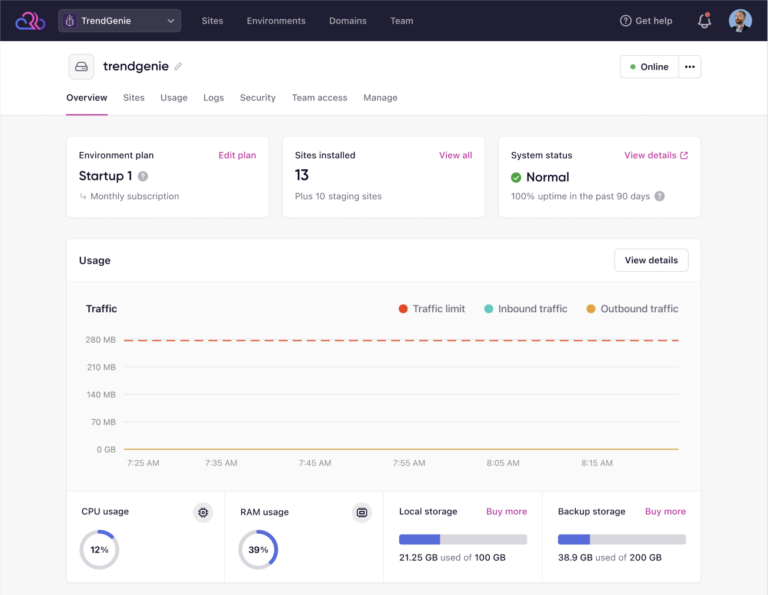Click the Edit plan link
This screenshot has width=768, height=595.
tap(237, 155)
